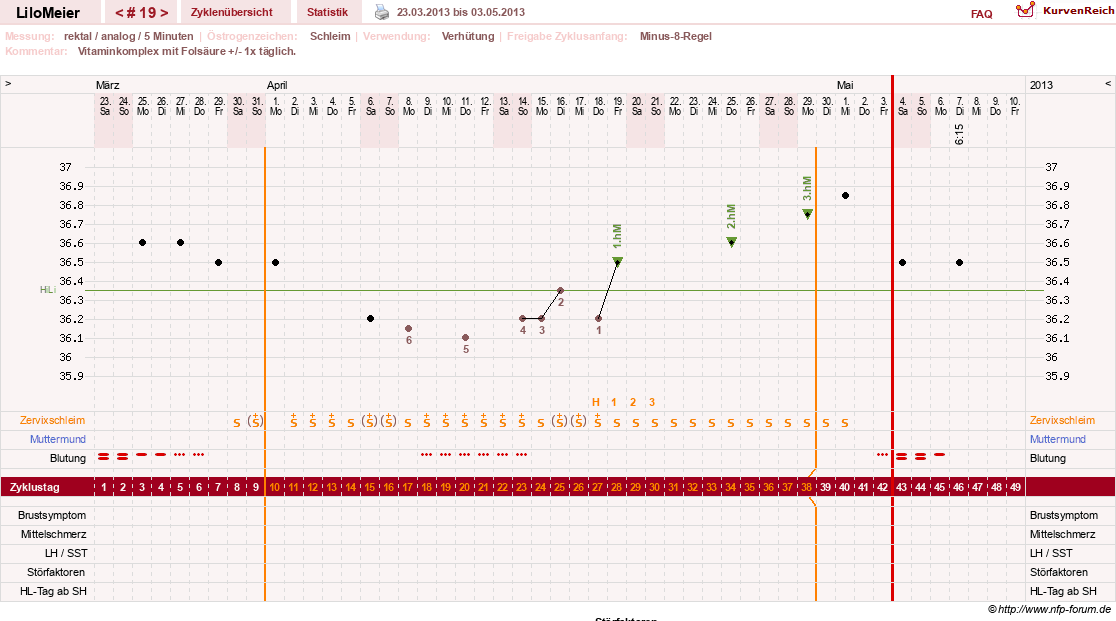Click the left Mittelschmerz row label
Screen dimensions: 1116x621
click(x=53, y=534)
